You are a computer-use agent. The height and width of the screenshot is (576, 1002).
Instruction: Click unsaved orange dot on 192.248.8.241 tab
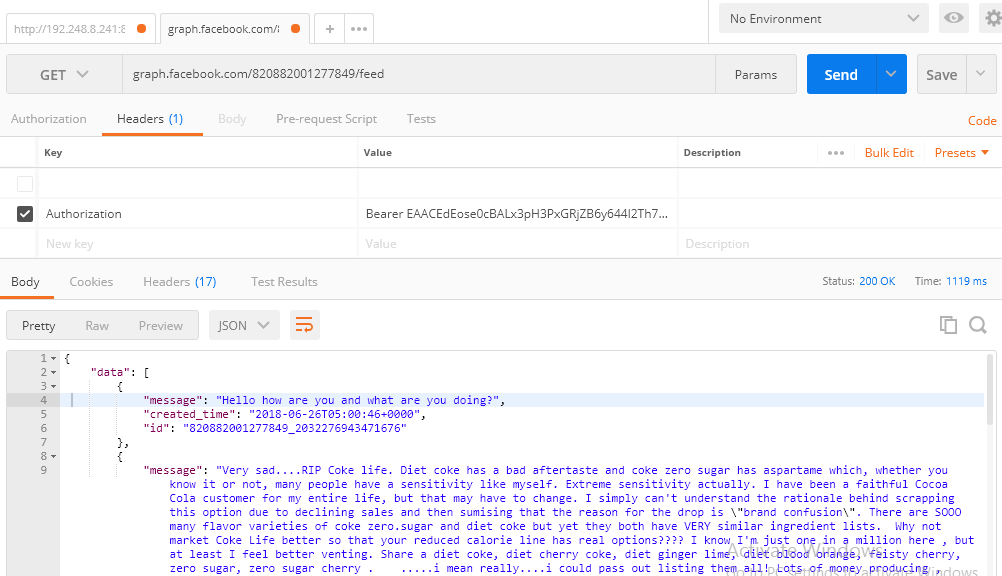pyautogui.click(x=141, y=28)
